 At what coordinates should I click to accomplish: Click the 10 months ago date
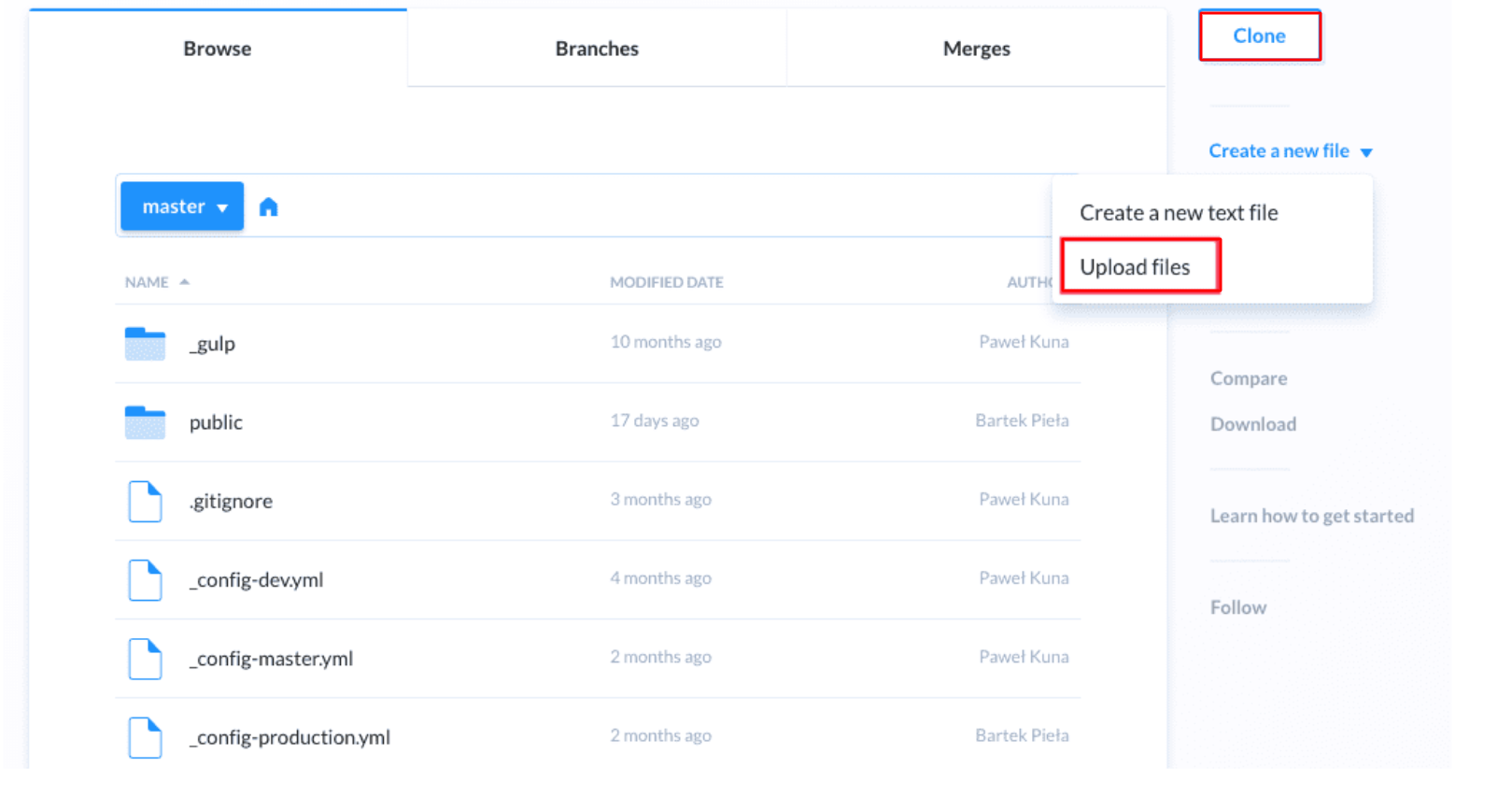[x=666, y=342]
